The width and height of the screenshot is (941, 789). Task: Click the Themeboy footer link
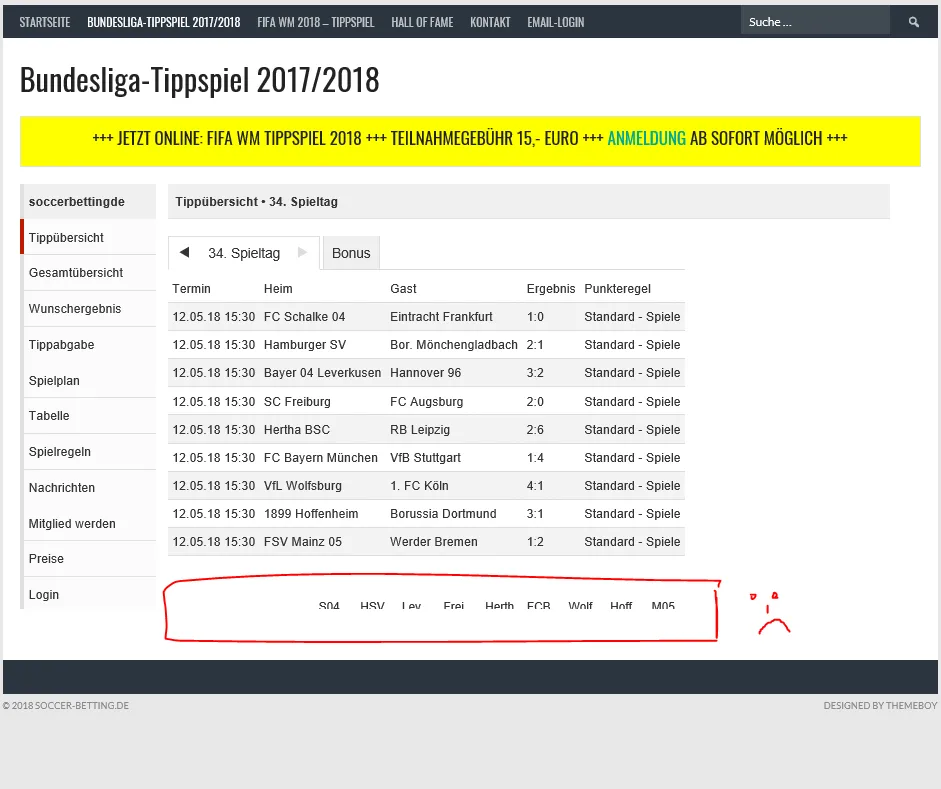(x=880, y=706)
